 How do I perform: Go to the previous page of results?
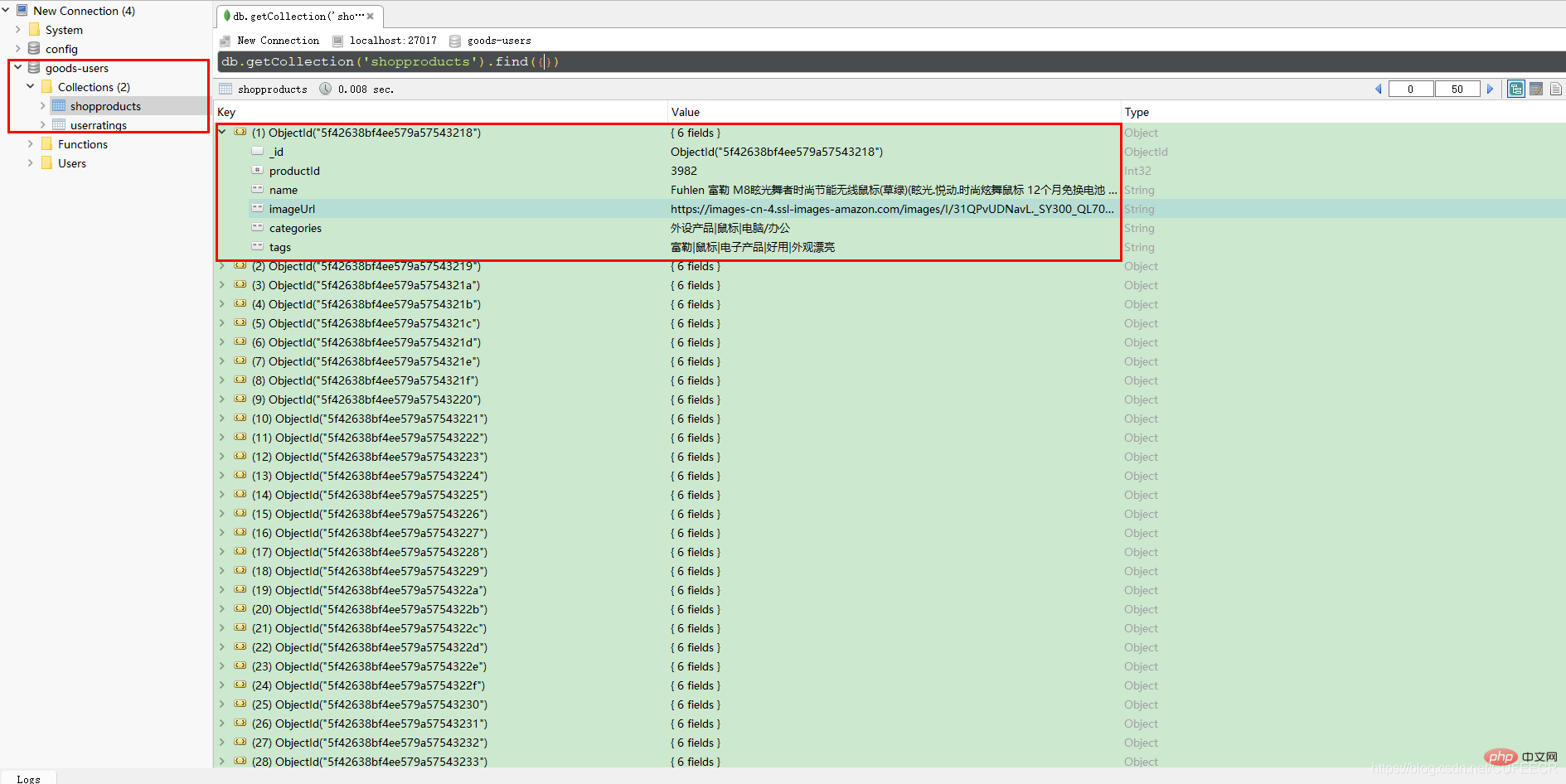click(1379, 90)
